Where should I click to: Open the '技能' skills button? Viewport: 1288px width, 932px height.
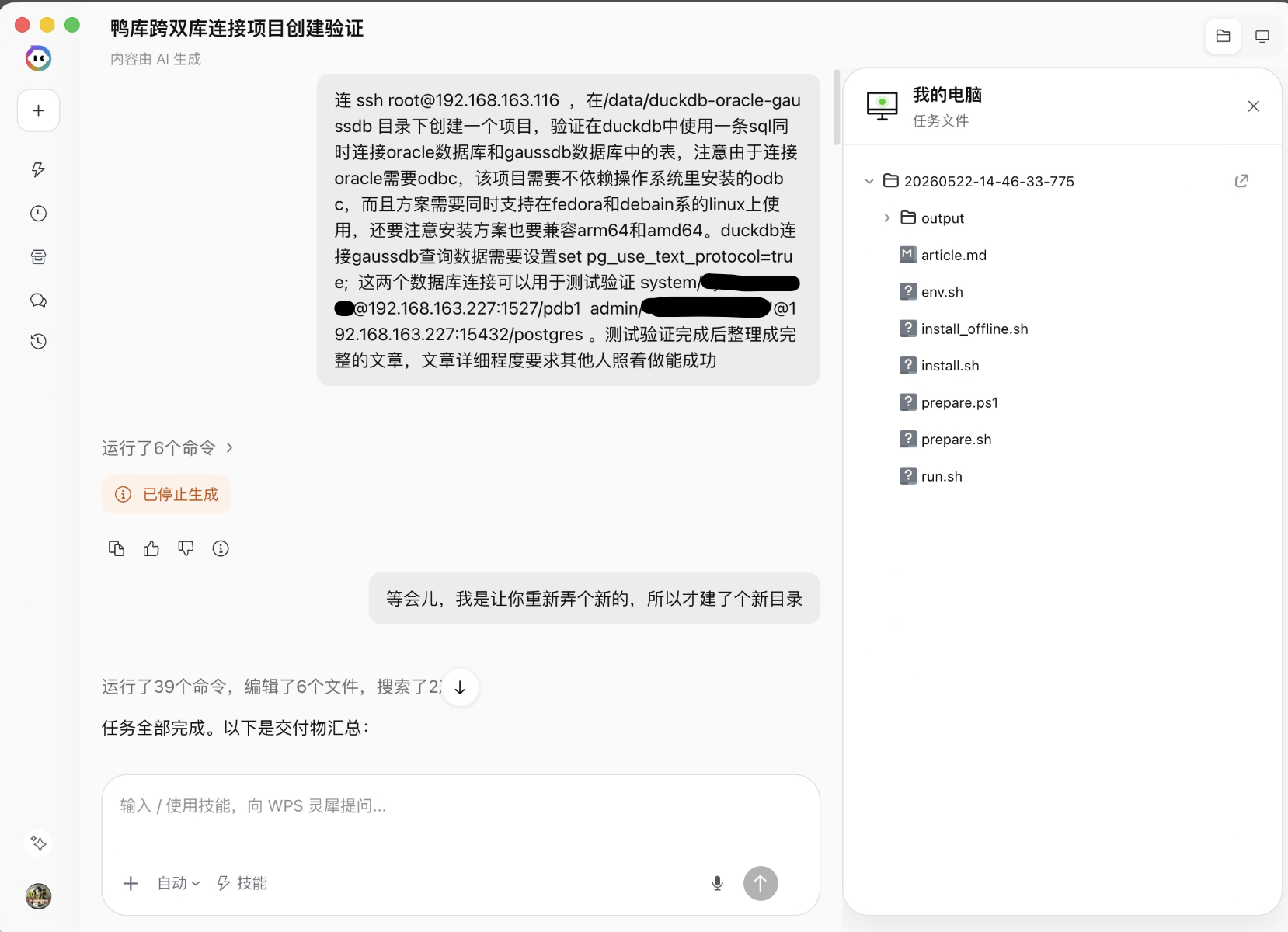pos(242,883)
